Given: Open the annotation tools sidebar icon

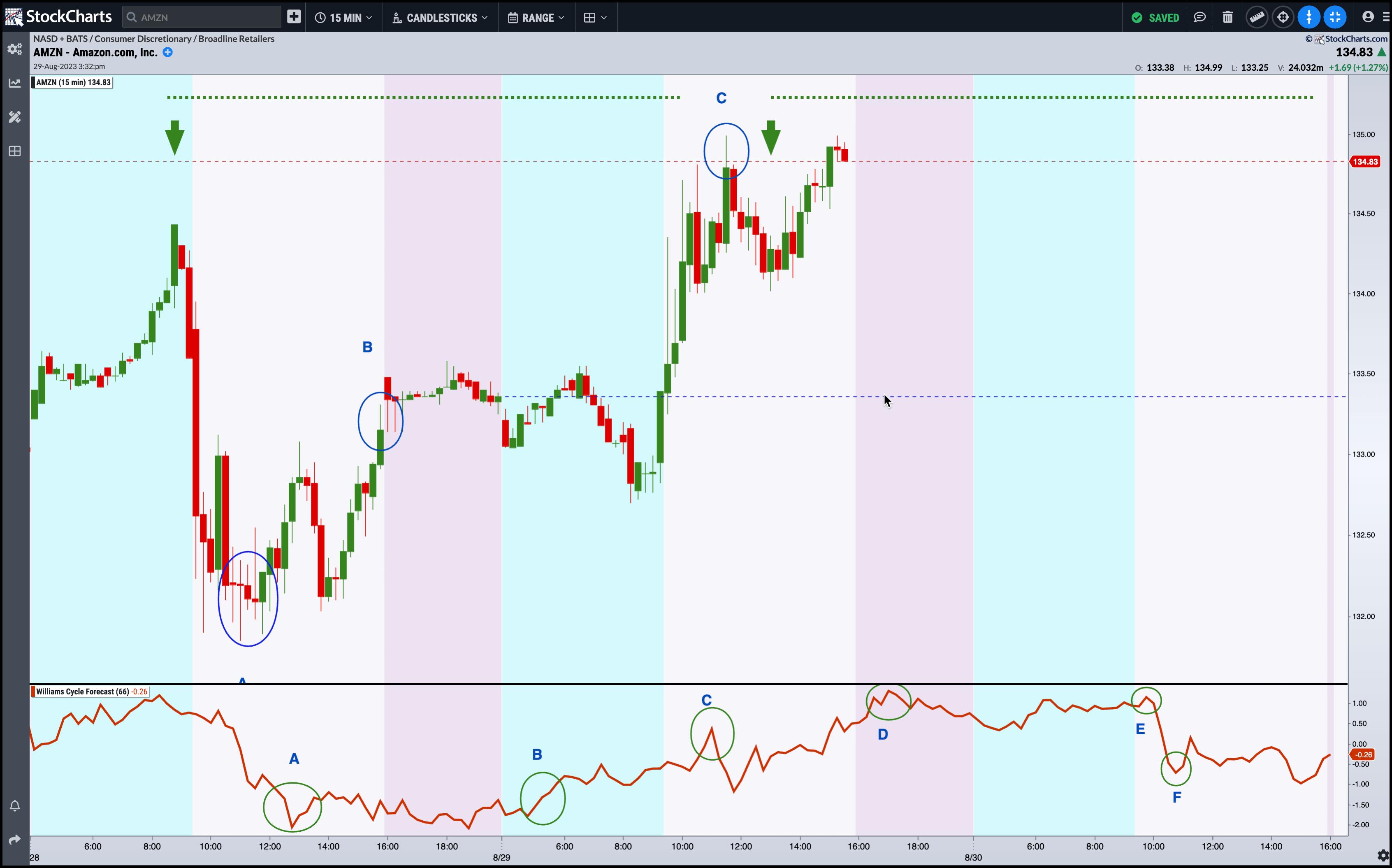Looking at the screenshot, I should pyautogui.click(x=15, y=117).
